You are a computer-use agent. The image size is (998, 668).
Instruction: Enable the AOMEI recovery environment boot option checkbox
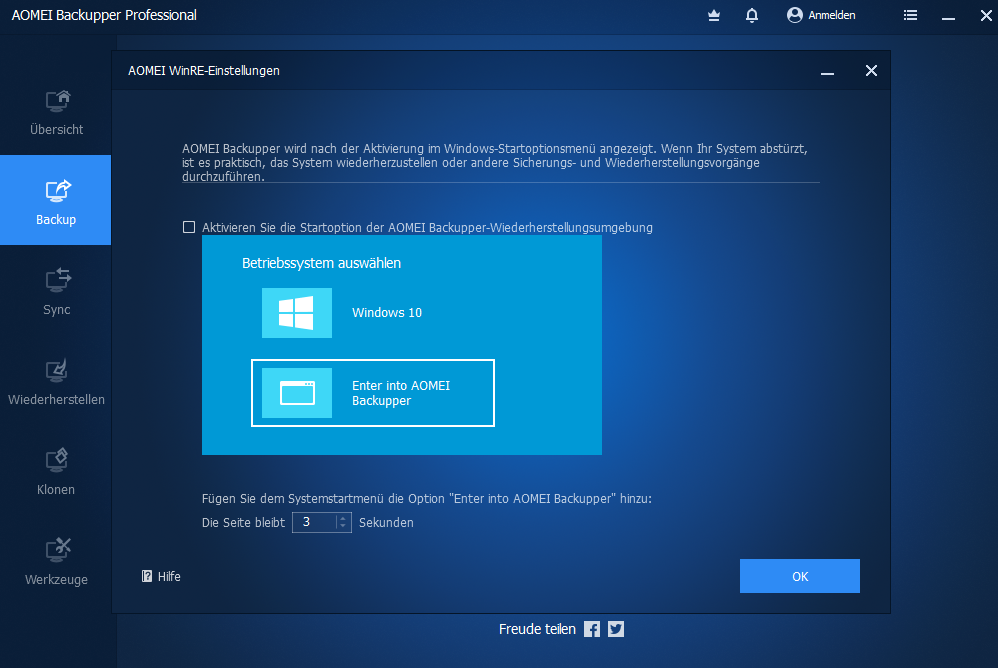[x=189, y=227]
